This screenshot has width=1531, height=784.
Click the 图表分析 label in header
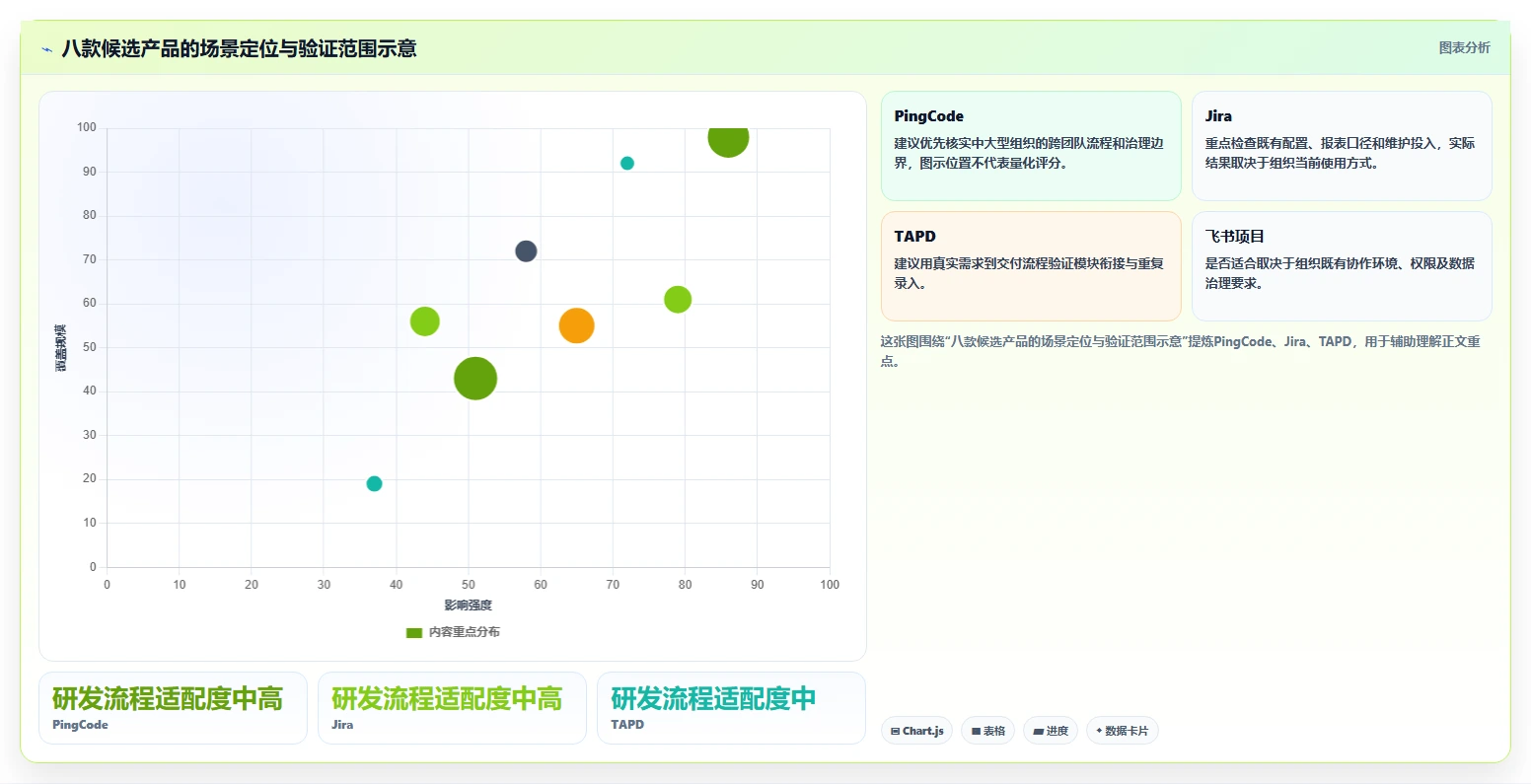1464,47
